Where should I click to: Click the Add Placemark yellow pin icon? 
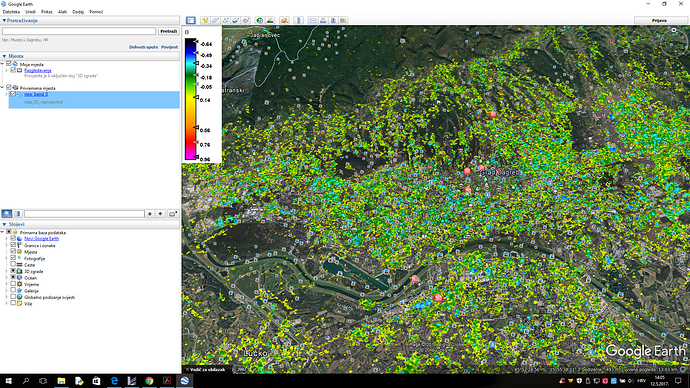(x=205, y=20)
